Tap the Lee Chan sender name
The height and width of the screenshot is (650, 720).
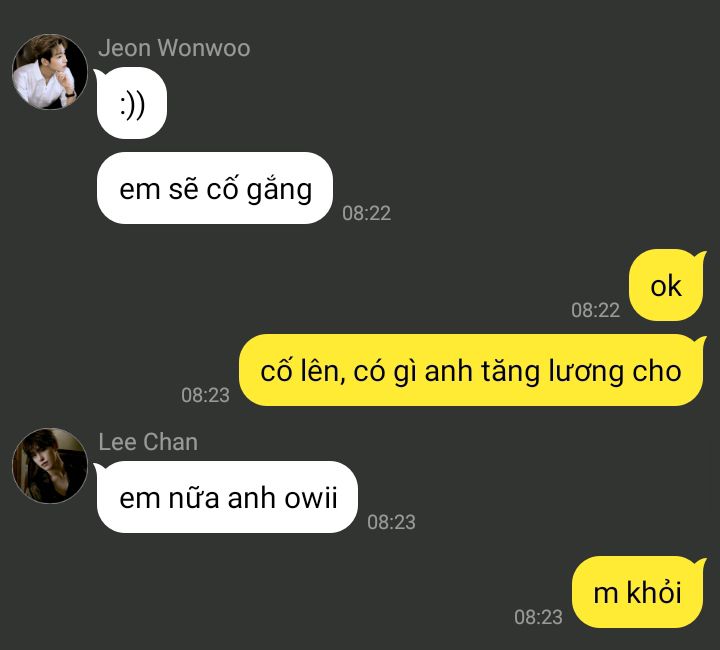[x=148, y=442]
